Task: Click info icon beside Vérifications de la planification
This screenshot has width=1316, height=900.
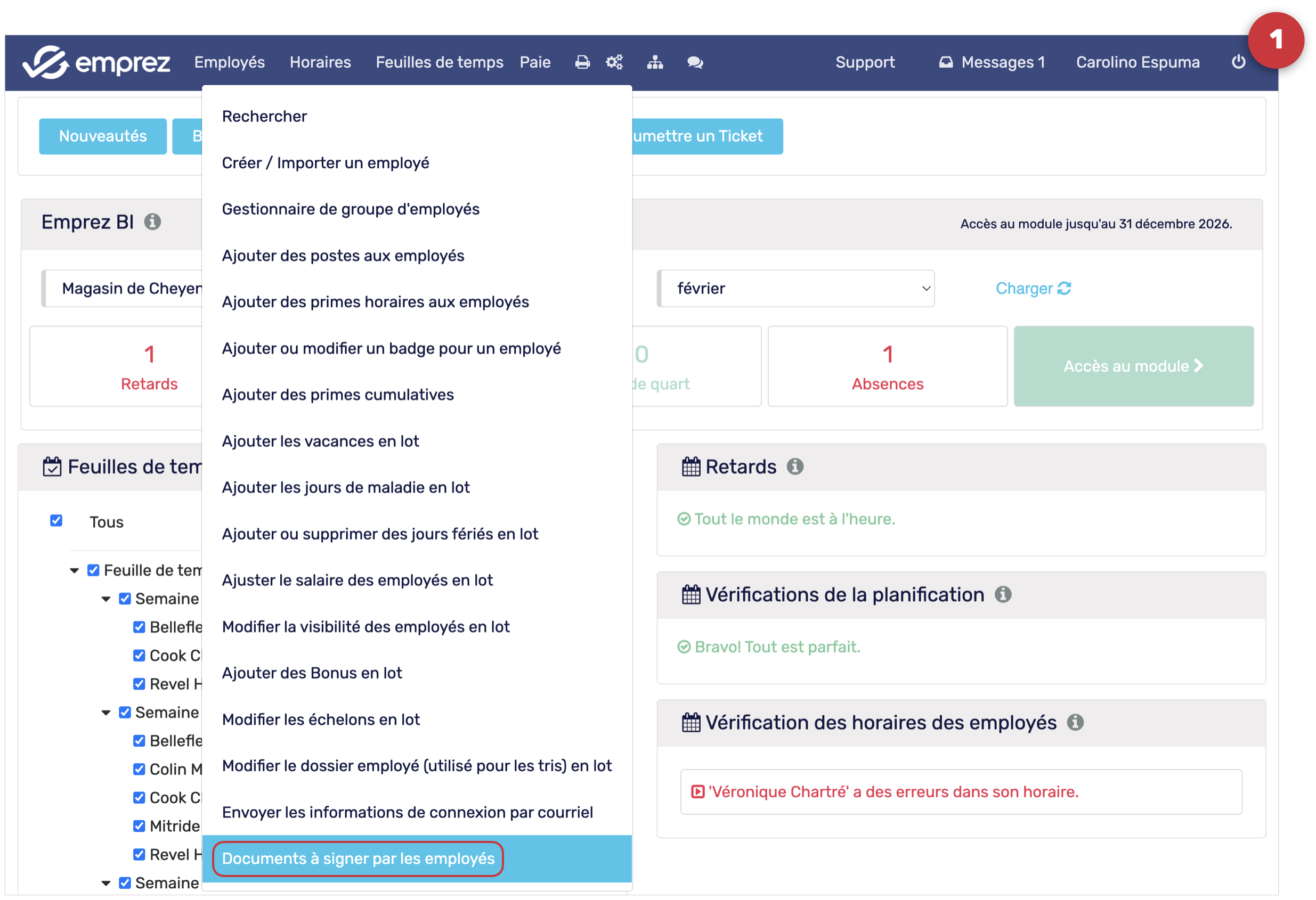Action: click(1003, 595)
